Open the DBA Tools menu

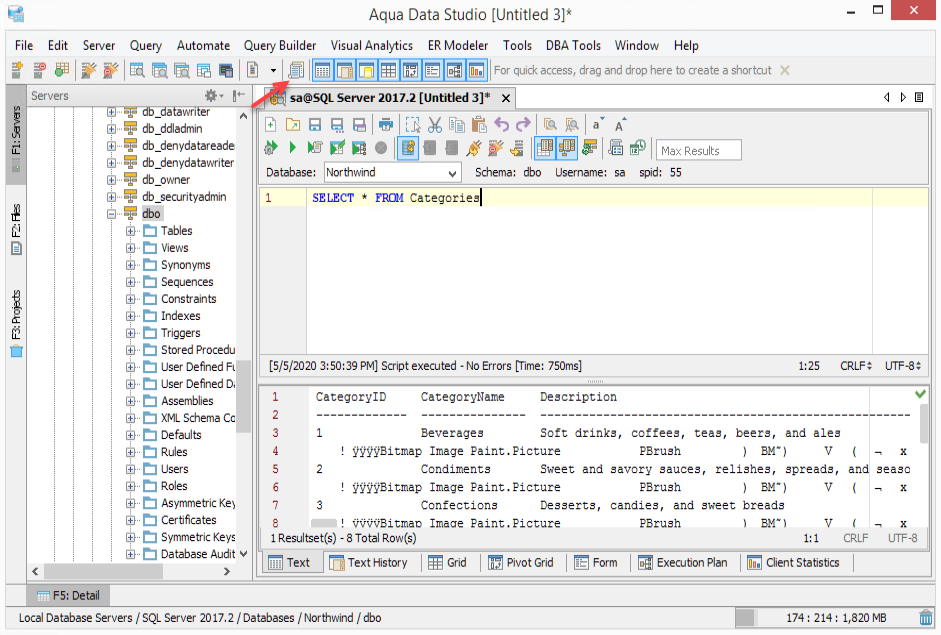coord(573,45)
